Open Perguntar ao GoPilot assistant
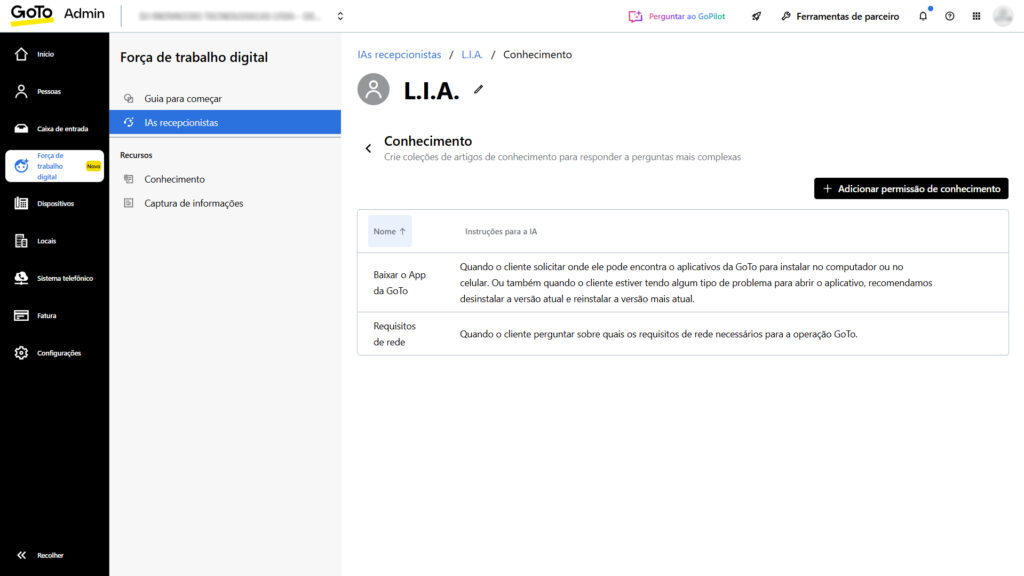This screenshot has width=1024, height=576. [x=677, y=16]
